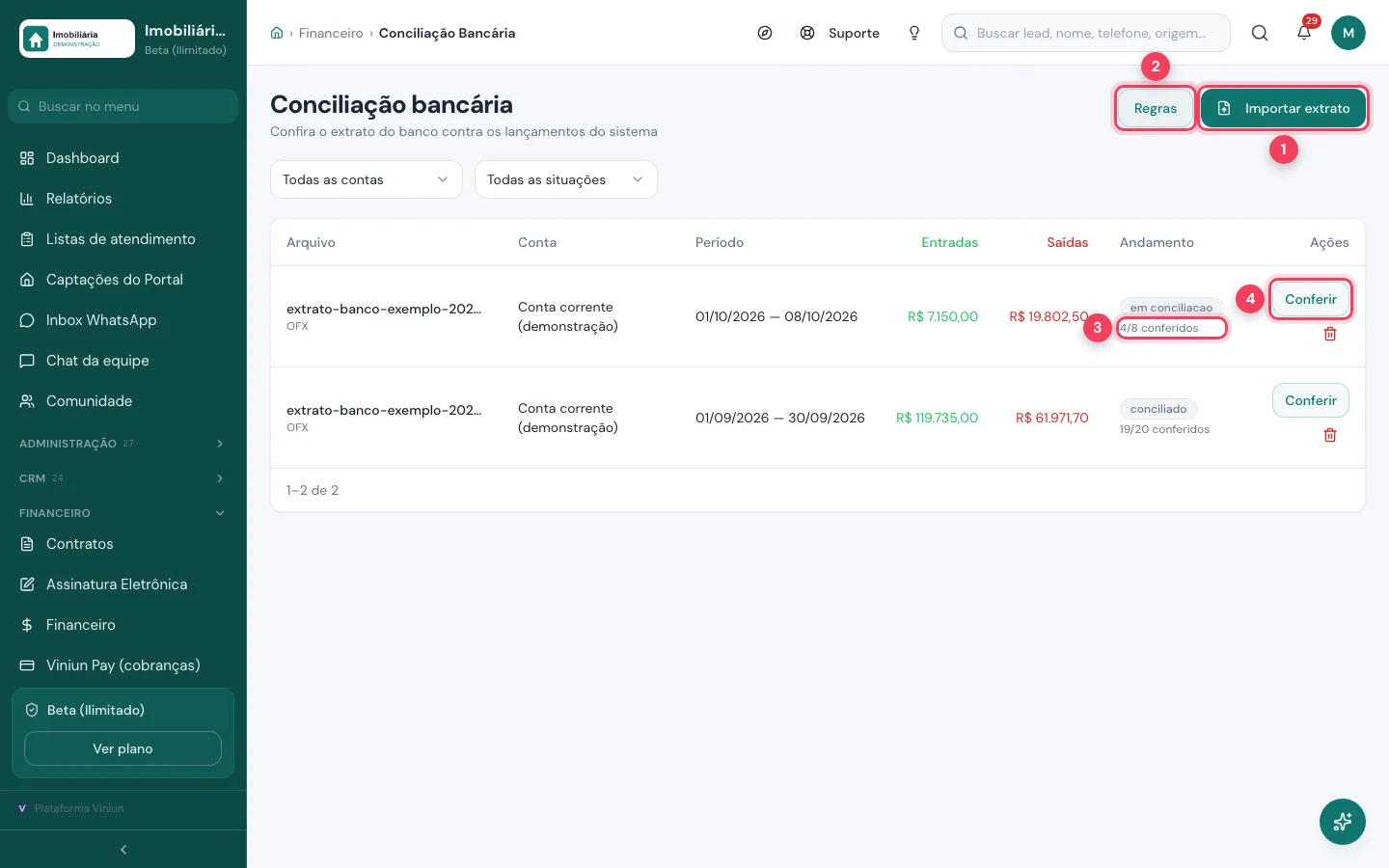Click the lightbulb tips icon
The height and width of the screenshot is (868, 1389).
[914, 33]
